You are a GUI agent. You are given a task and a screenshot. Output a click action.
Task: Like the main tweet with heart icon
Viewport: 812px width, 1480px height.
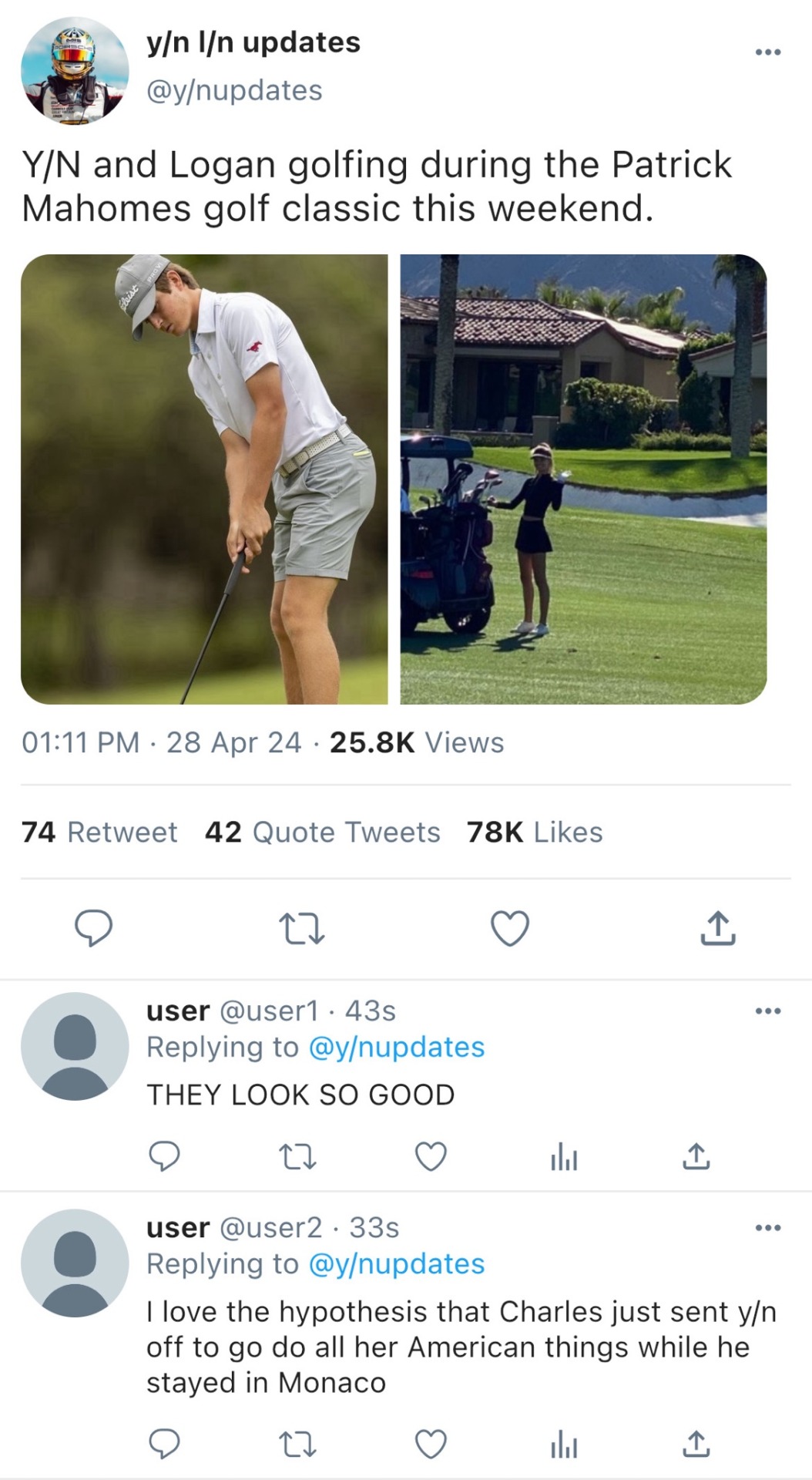[510, 927]
